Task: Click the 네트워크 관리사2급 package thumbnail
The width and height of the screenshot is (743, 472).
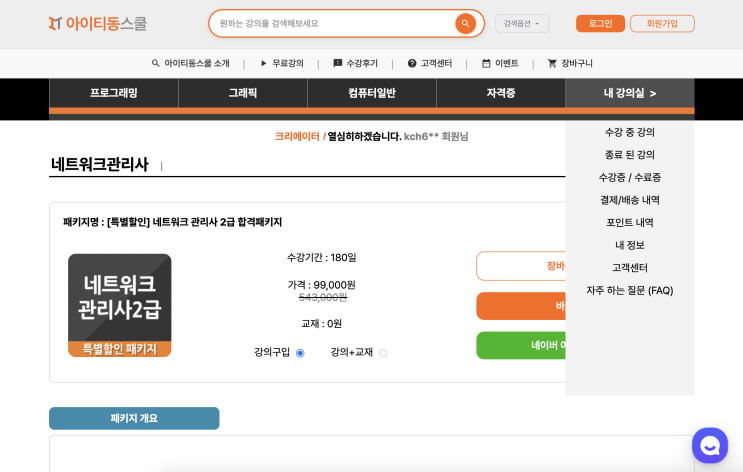Action: pos(119,305)
